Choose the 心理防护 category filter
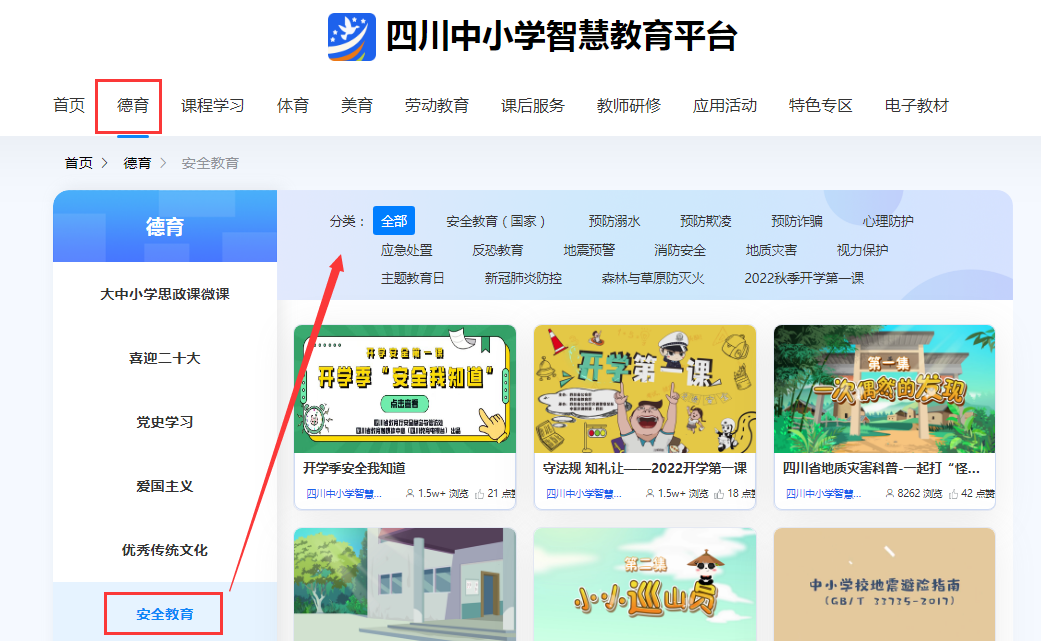The width and height of the screenshot is (1041, 641). pos(888,221)
